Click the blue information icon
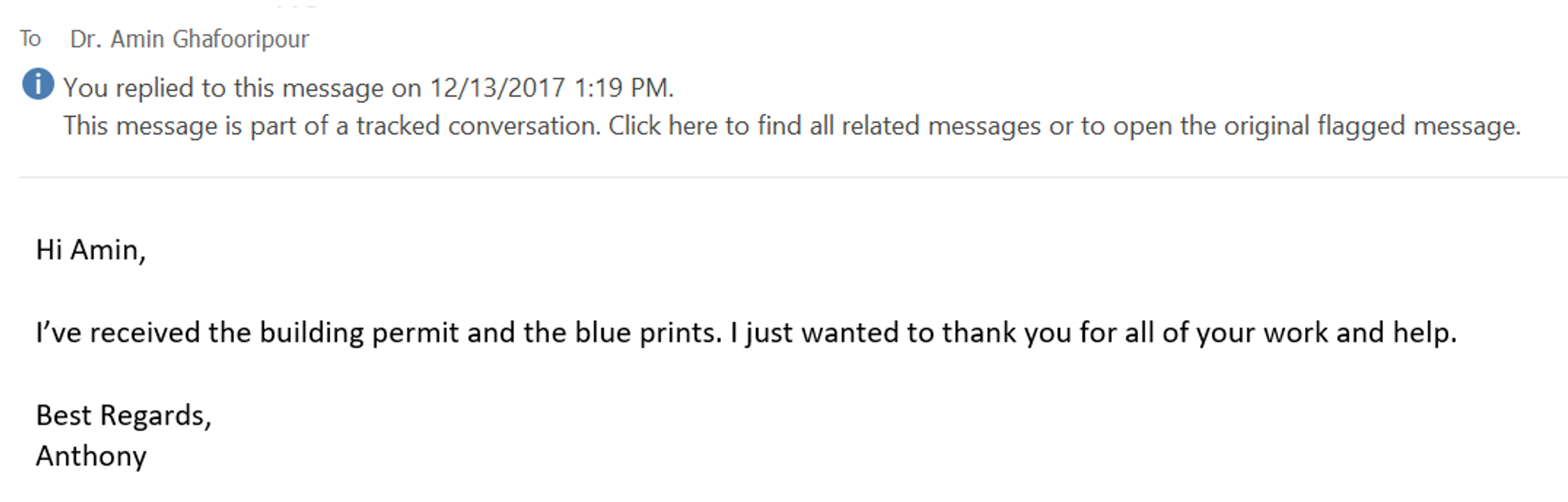 pos(38,84)
